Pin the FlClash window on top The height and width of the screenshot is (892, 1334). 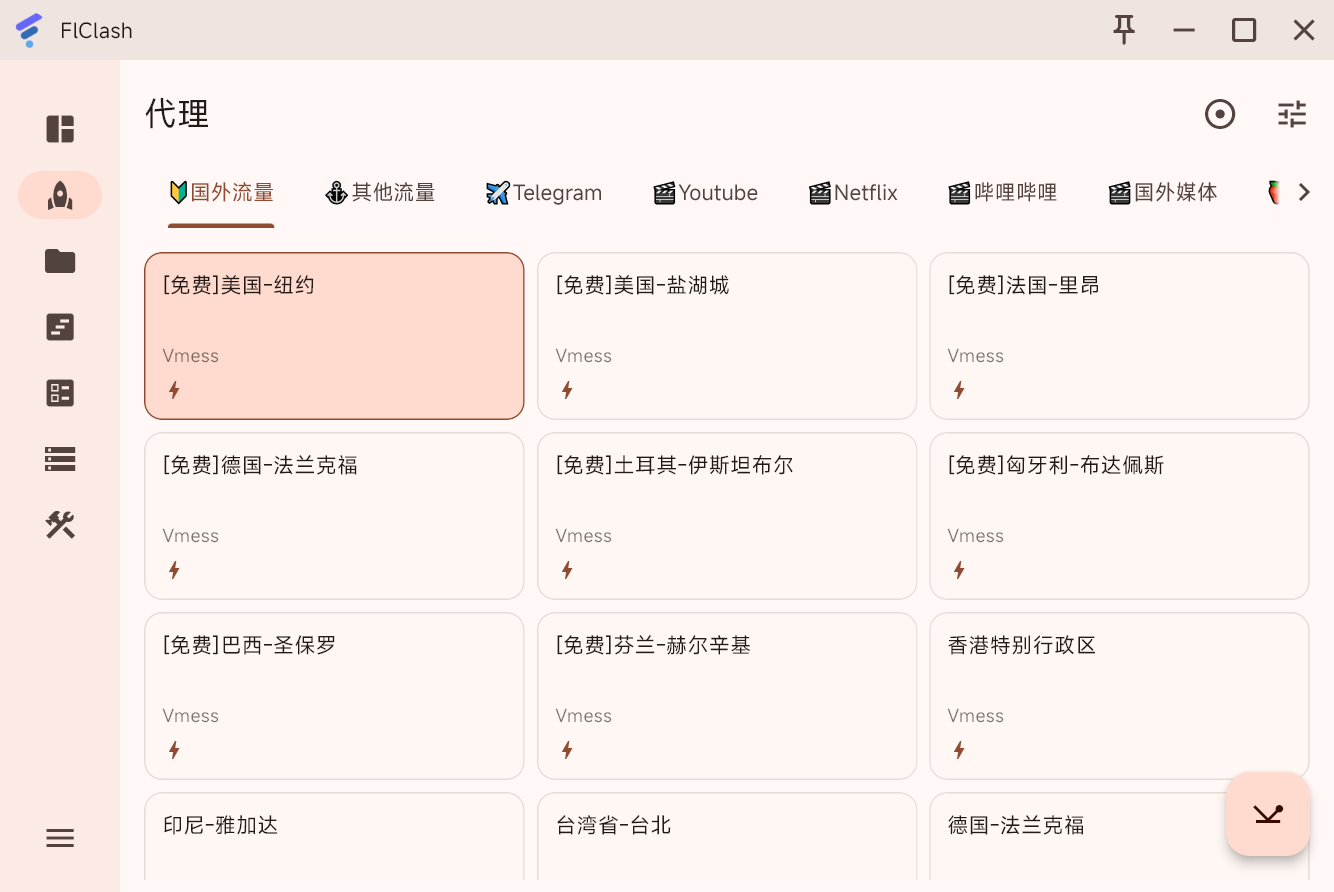pyautogui.click(x=1125, y=30)
